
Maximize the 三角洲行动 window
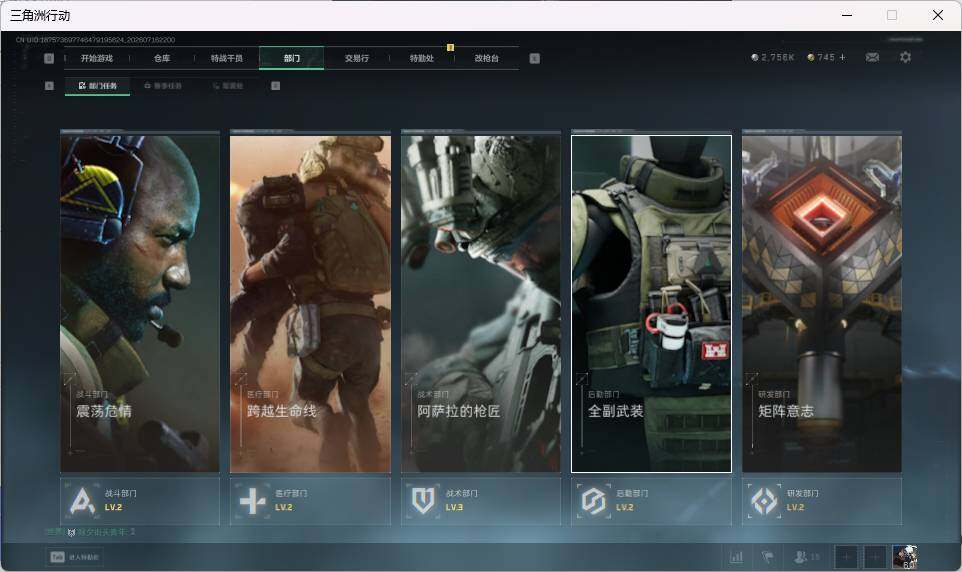892,15
